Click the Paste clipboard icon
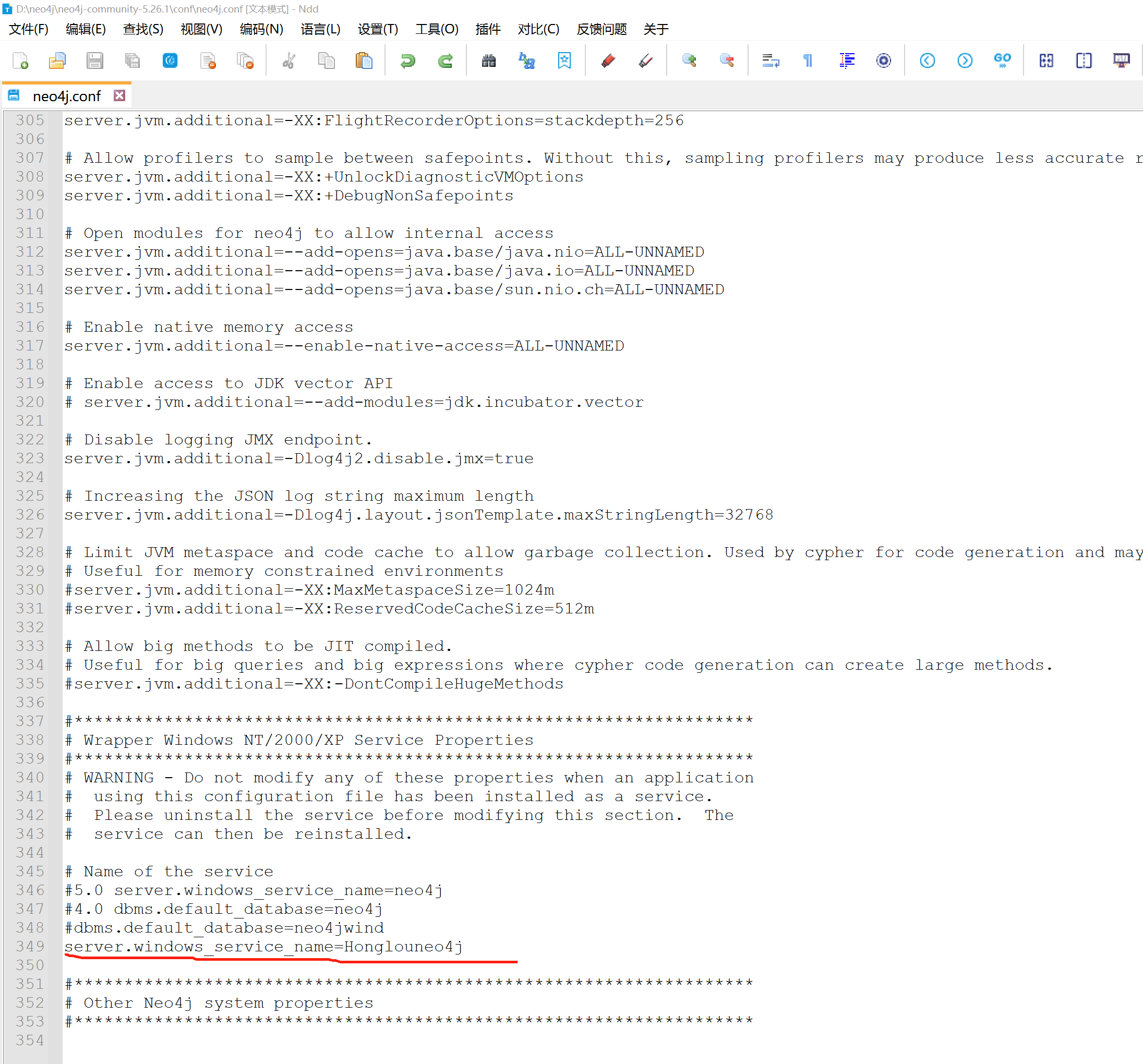 364,61
